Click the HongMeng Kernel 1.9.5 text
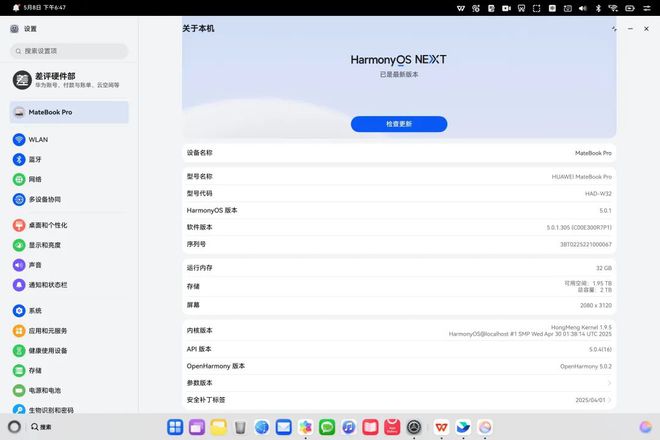 (581, 327)
